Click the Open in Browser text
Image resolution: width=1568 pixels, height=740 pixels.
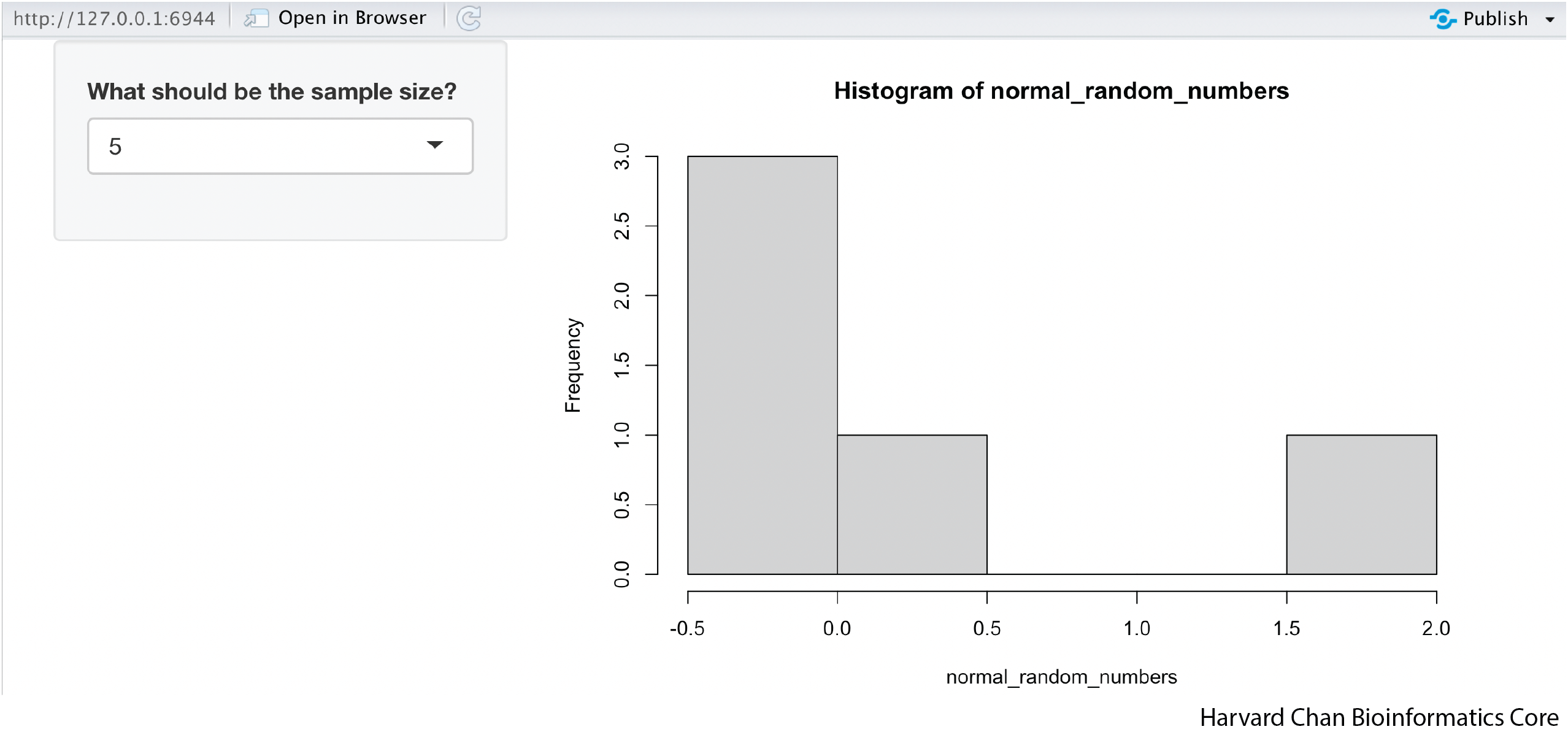(352, 18)
